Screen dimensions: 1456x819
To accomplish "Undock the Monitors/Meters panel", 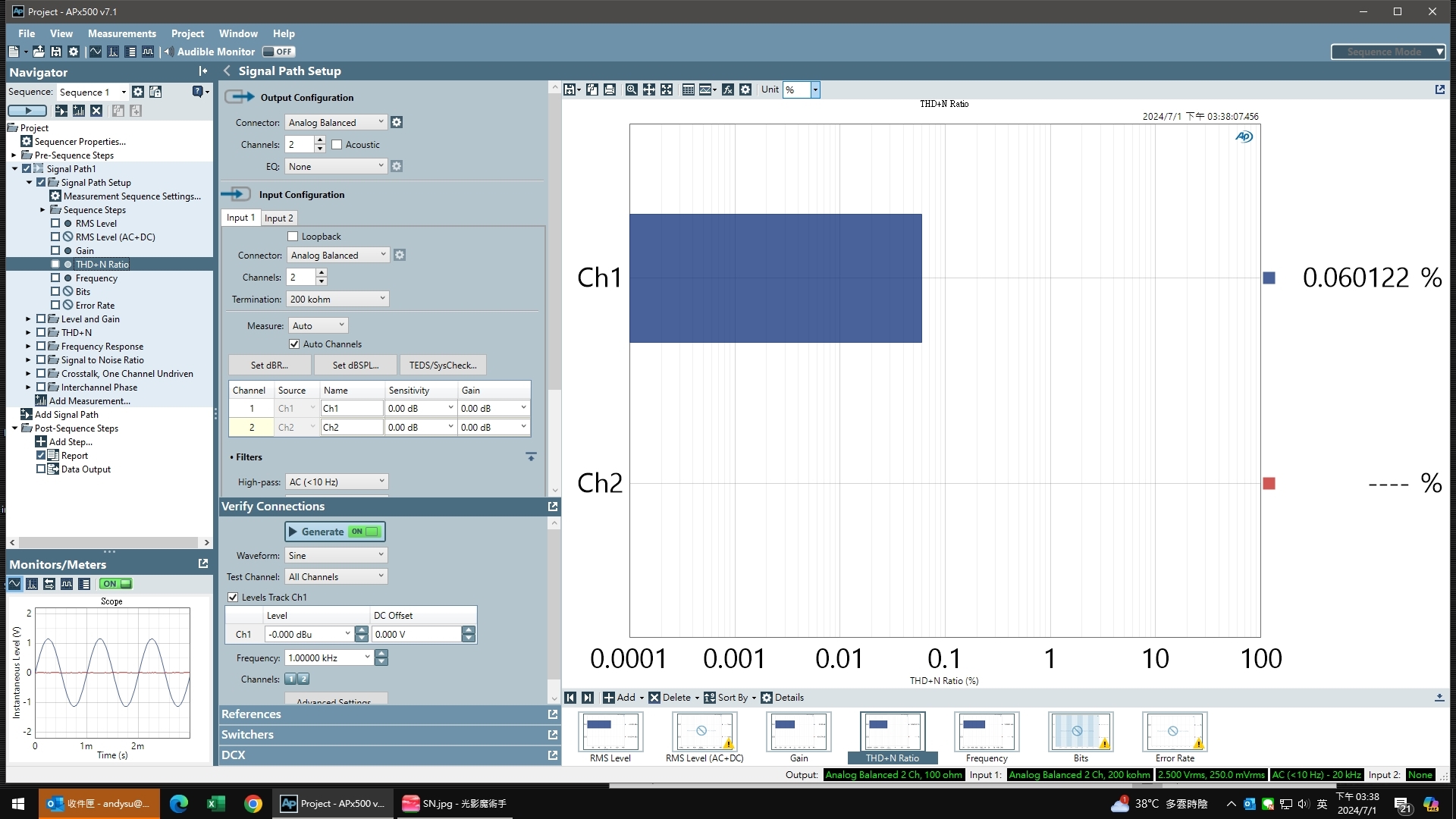I will [x=203, y=563].
